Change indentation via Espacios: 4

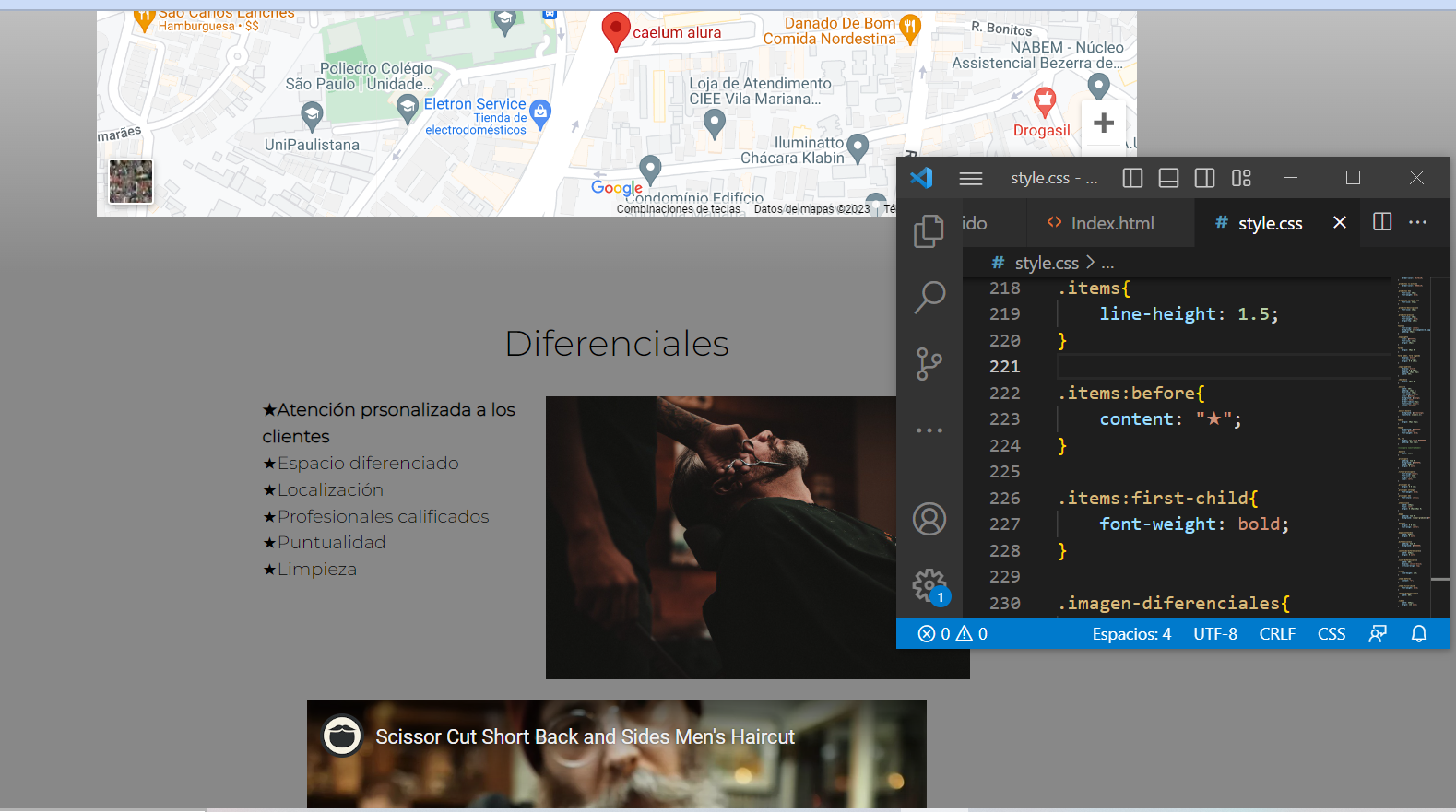point(1131,633)
